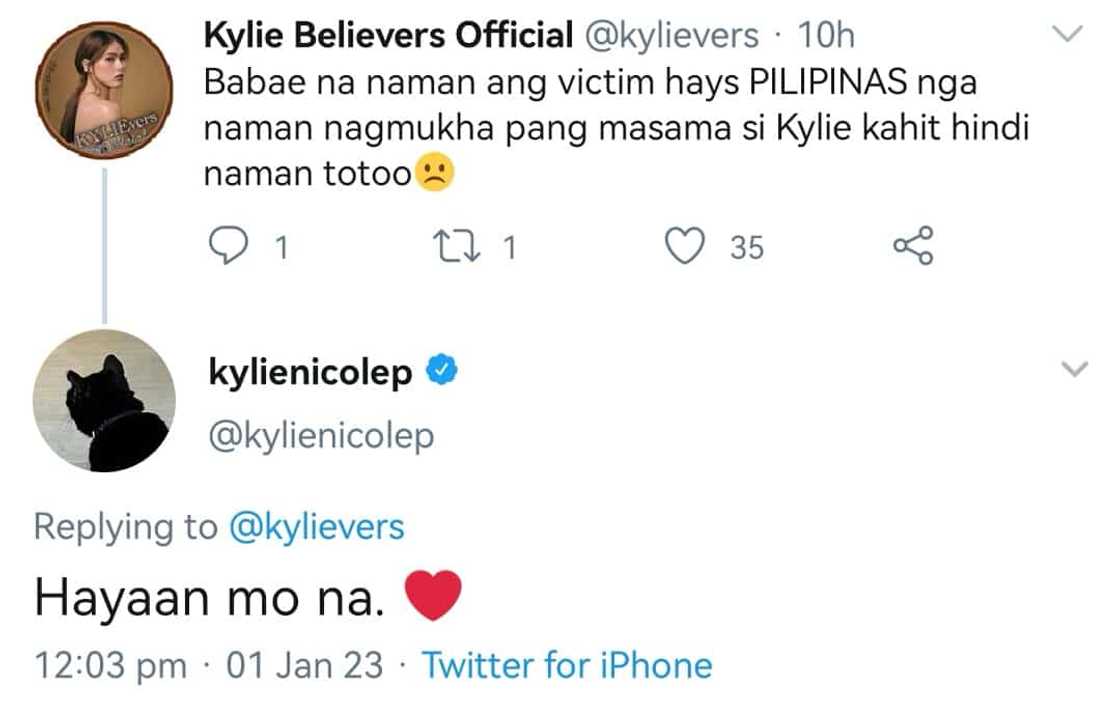The image size is (1120, 705).
Task: Follow the @kylievers link after Replying to
Action: [x=316, y=527]
